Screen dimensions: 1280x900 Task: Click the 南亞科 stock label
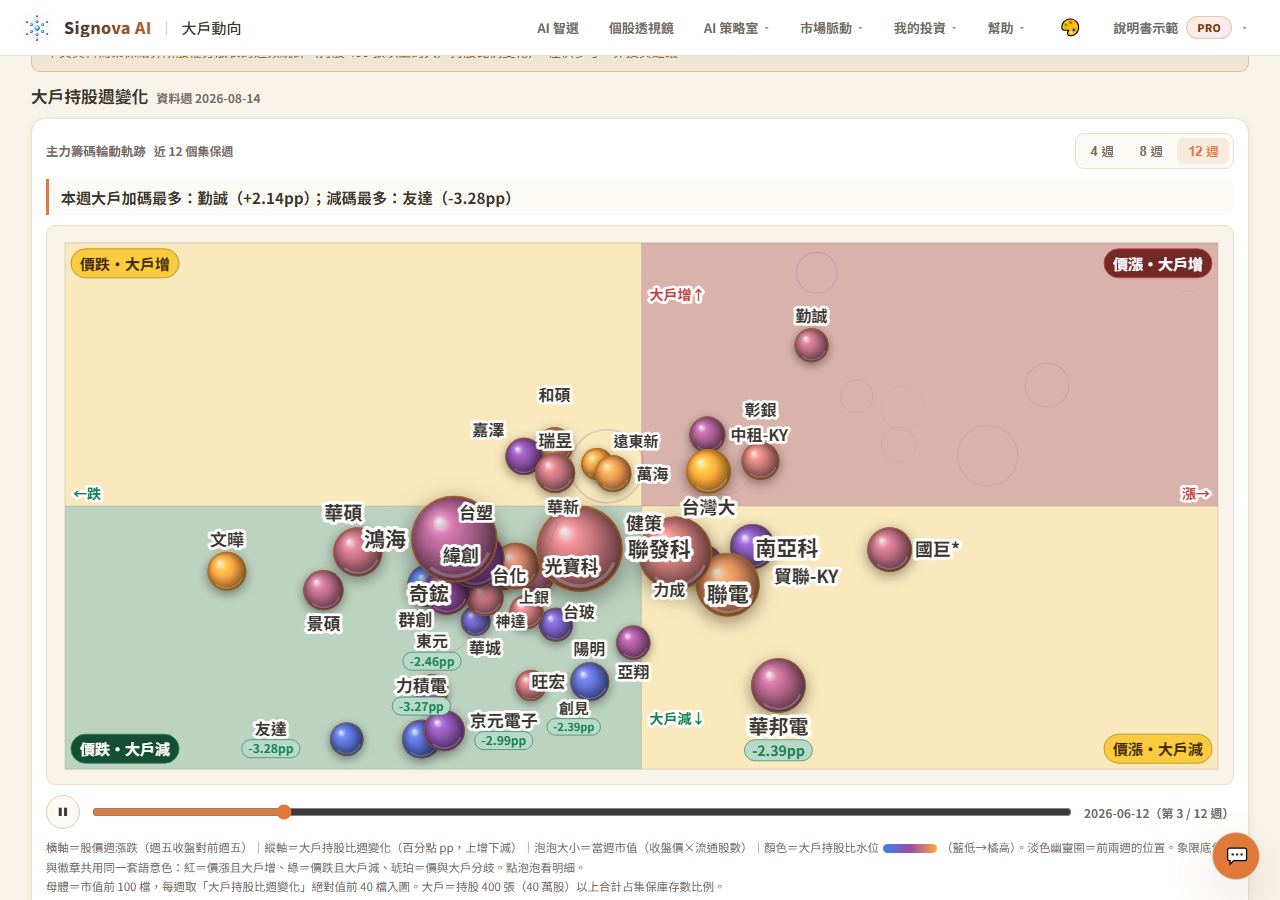tap(786, 548)
